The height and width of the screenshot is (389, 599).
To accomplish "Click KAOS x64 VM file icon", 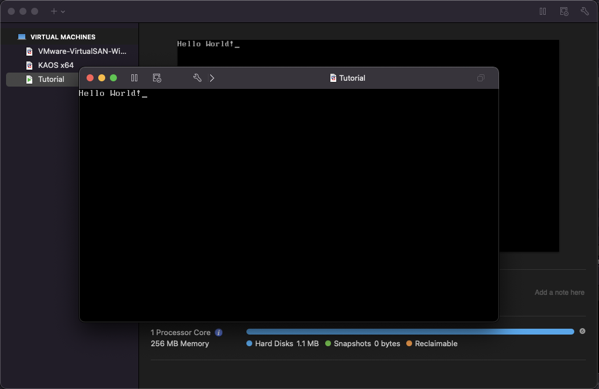I will point(29,65).
